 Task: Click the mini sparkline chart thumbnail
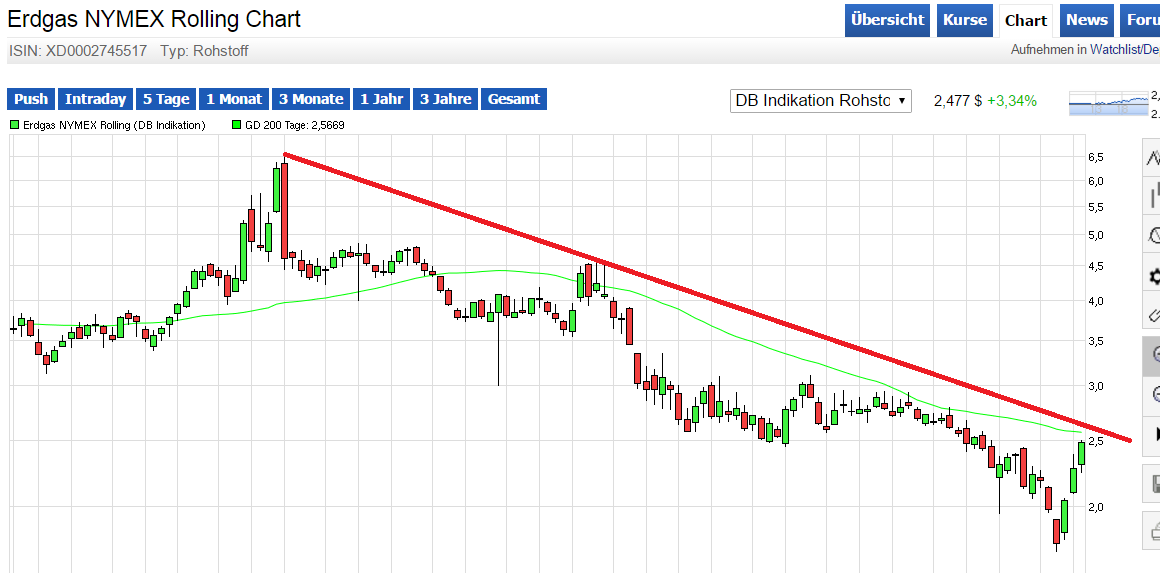1108,103
